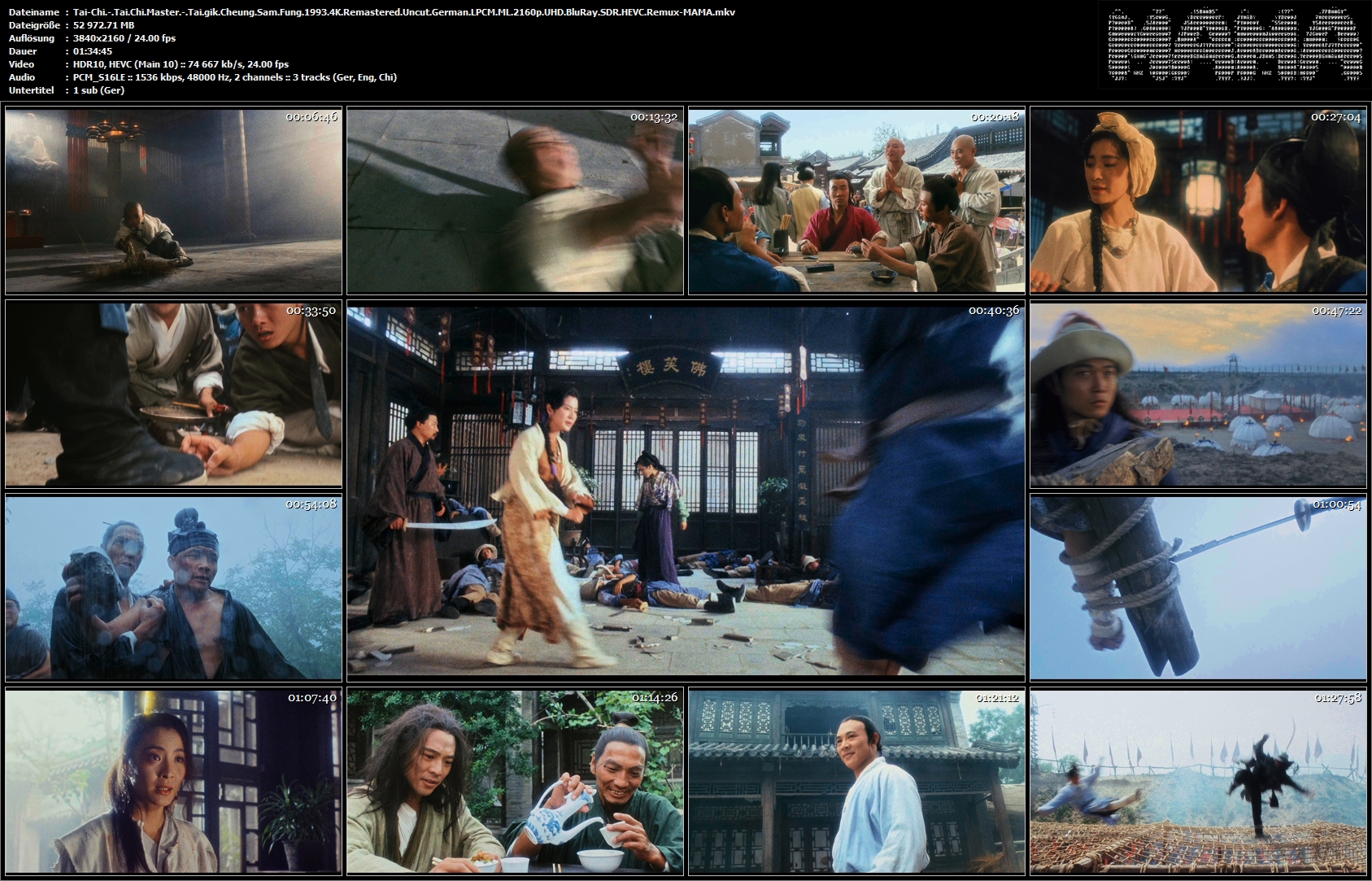The image size is (1372, 881).
Task: Click the Auflösung label
Action: 31,38
